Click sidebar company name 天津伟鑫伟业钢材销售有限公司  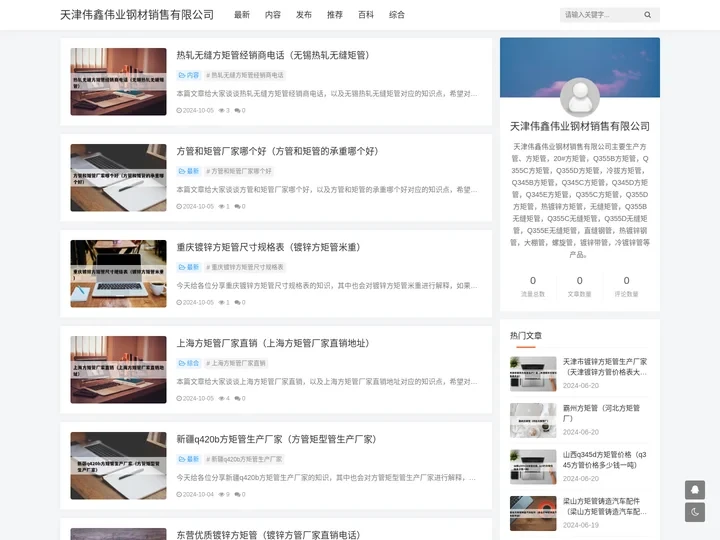coord(579,126)
